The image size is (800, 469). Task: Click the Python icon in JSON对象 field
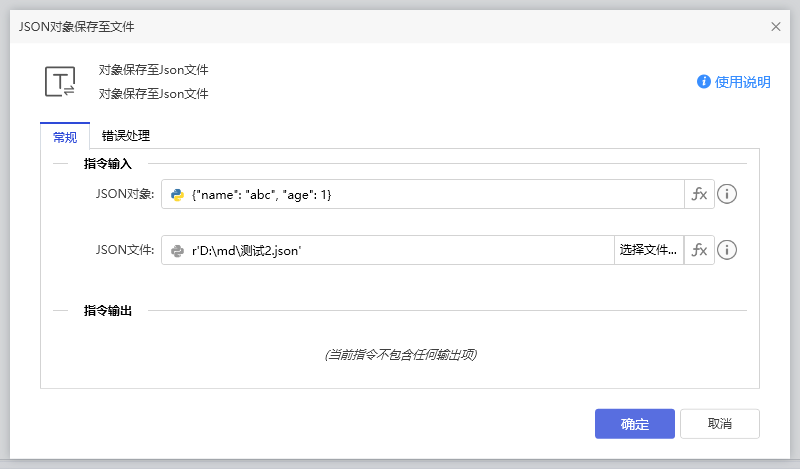177,195
